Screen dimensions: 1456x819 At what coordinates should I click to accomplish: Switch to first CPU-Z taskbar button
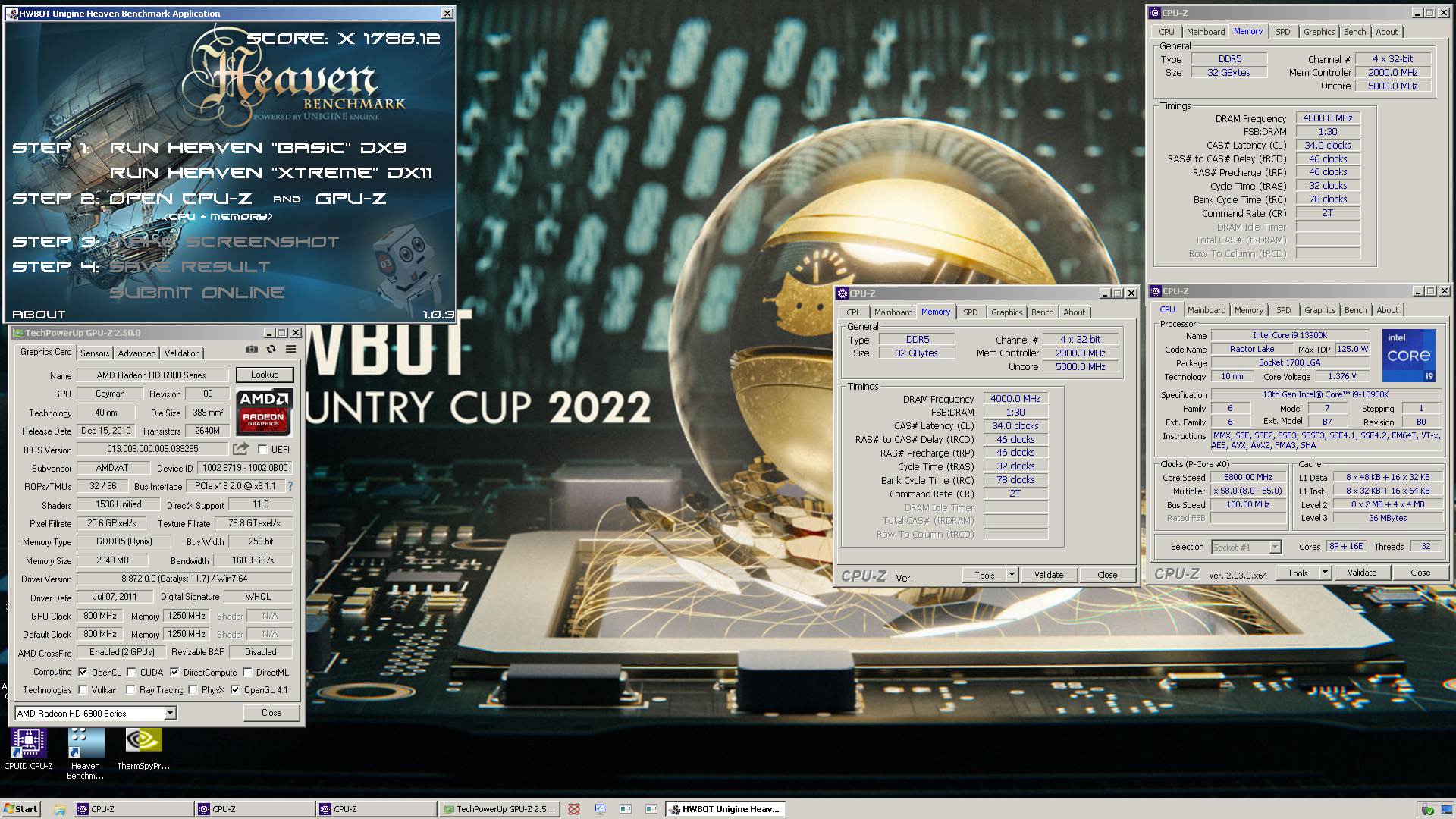click(x=133, y=809)
